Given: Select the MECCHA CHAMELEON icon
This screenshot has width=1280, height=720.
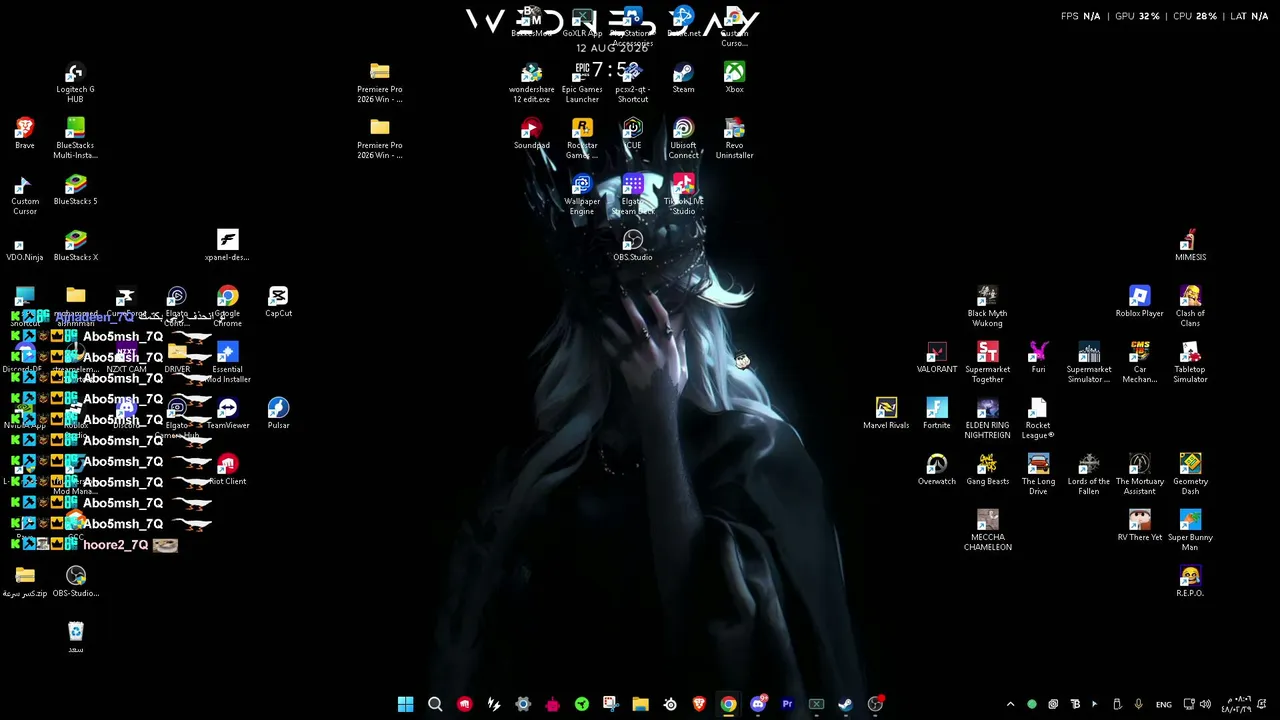Looking at the screenshot, I should tap(987, 531).
